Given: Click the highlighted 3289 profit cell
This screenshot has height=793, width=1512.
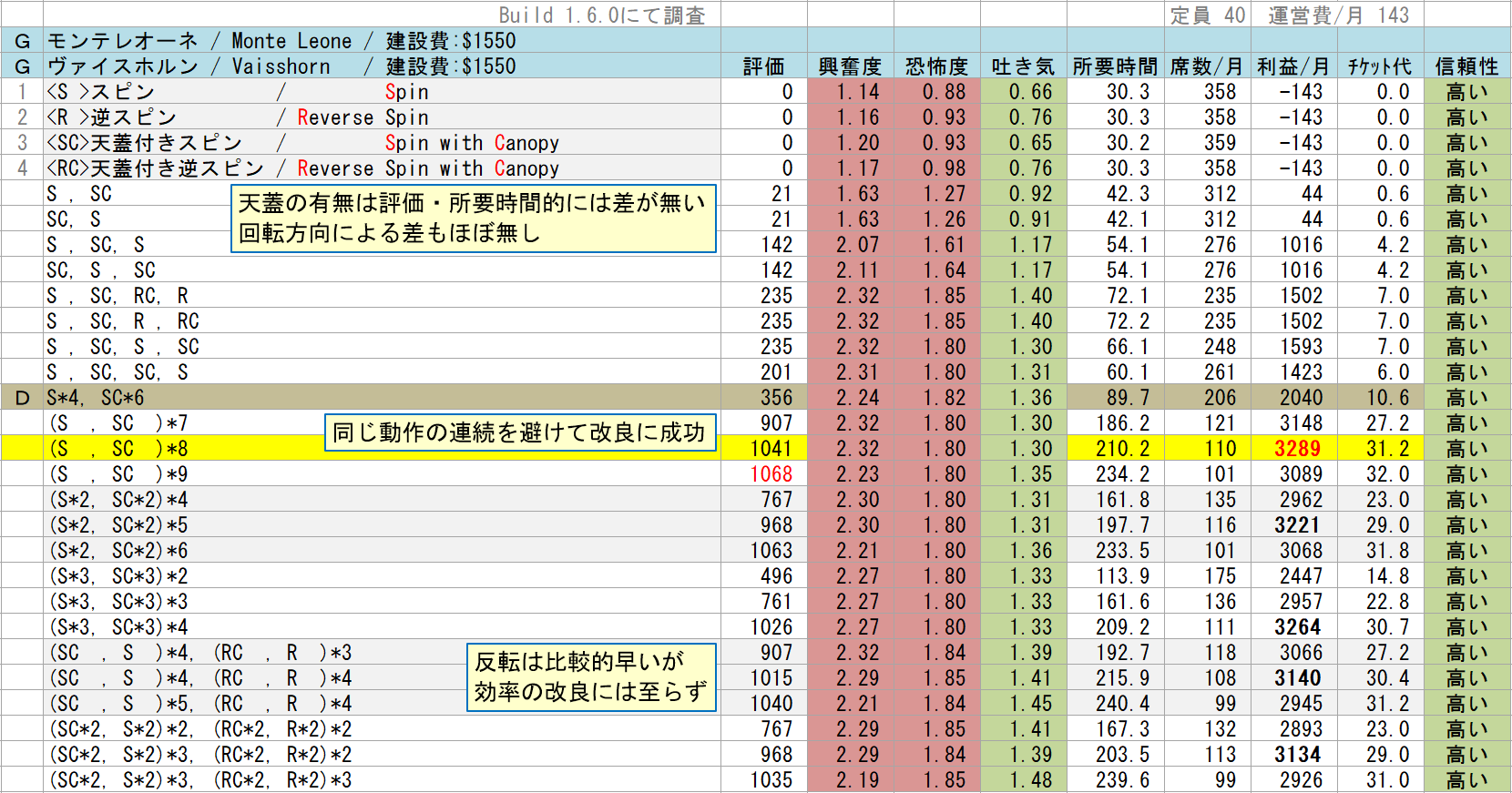Looking at the screenshot, I should 1293,449.
